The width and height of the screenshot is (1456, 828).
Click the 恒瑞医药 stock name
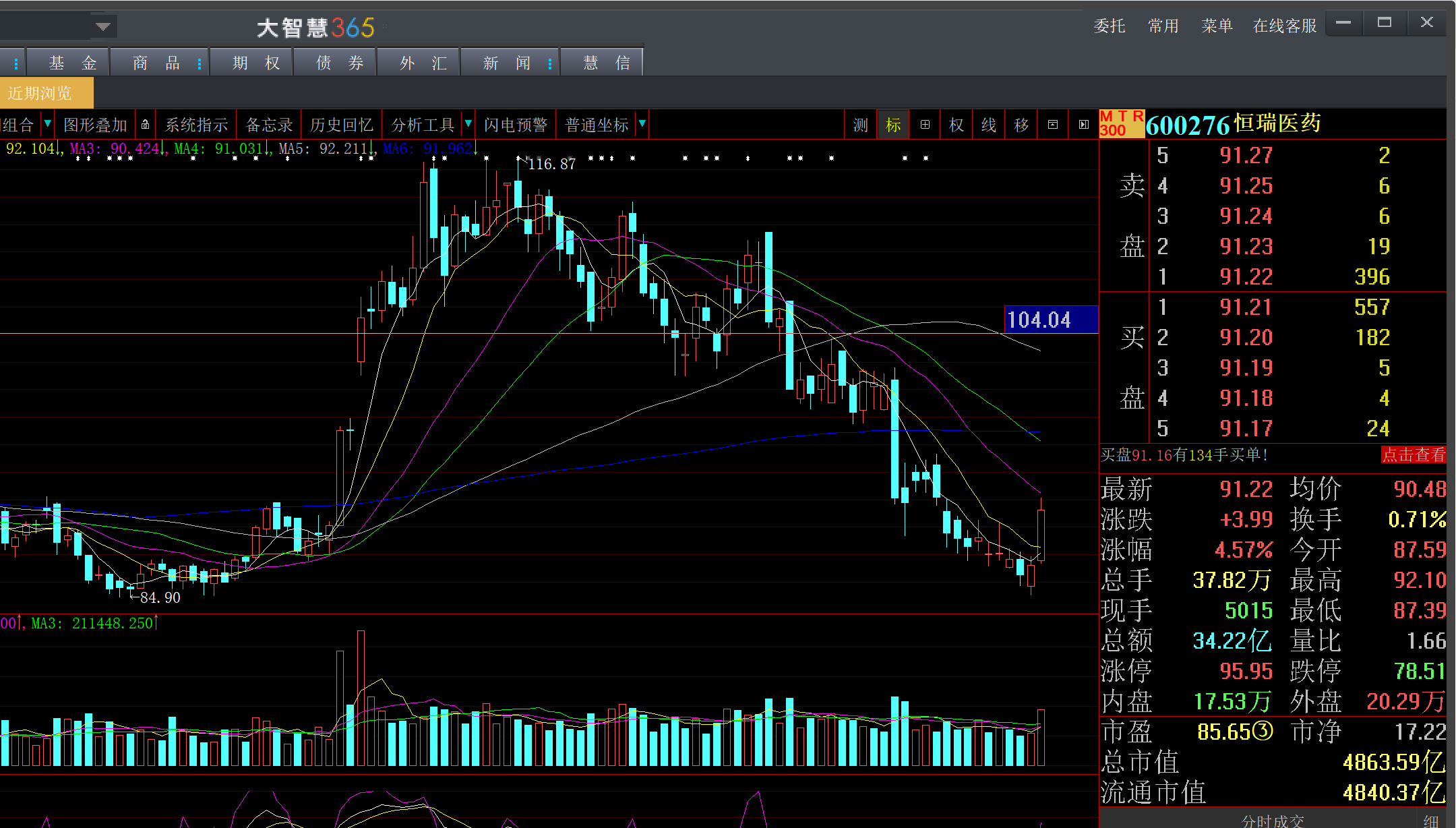point(1277,123)
